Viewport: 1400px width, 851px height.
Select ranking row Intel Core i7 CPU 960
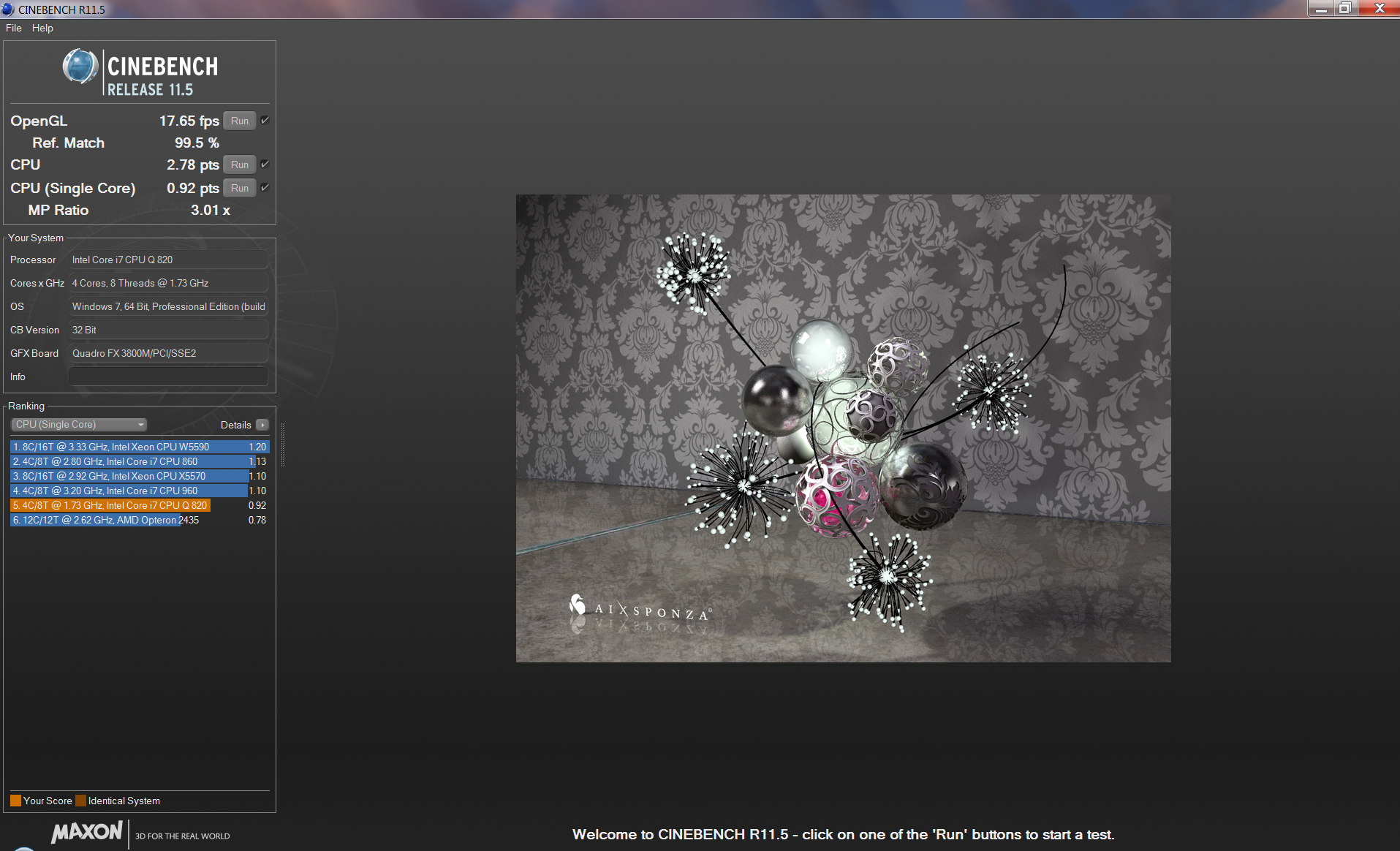coord(140,491)
